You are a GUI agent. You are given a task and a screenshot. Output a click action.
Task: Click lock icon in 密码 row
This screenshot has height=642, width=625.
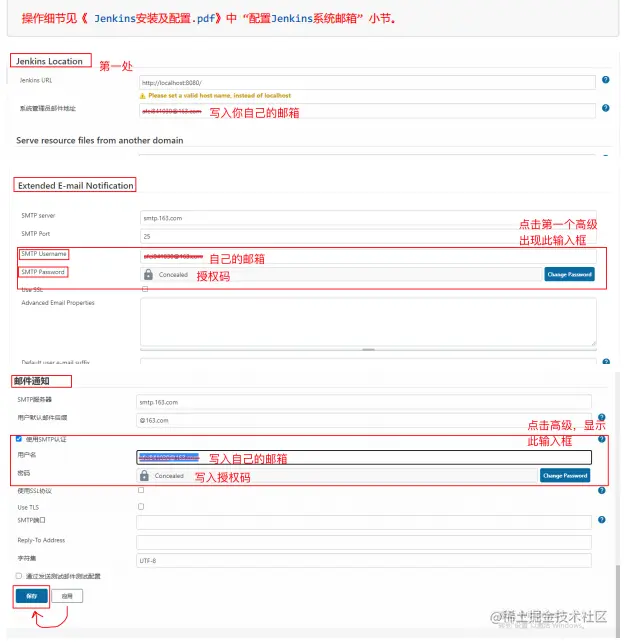coord(144,475)
